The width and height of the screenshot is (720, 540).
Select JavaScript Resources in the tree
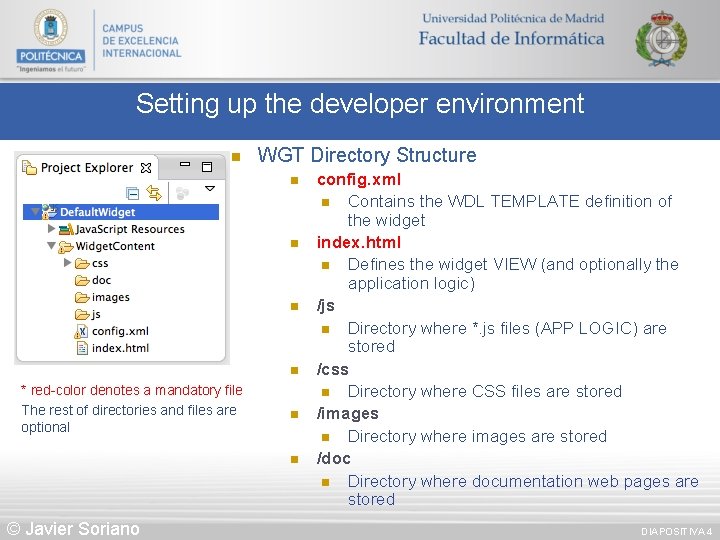click(x=130, y=229)
